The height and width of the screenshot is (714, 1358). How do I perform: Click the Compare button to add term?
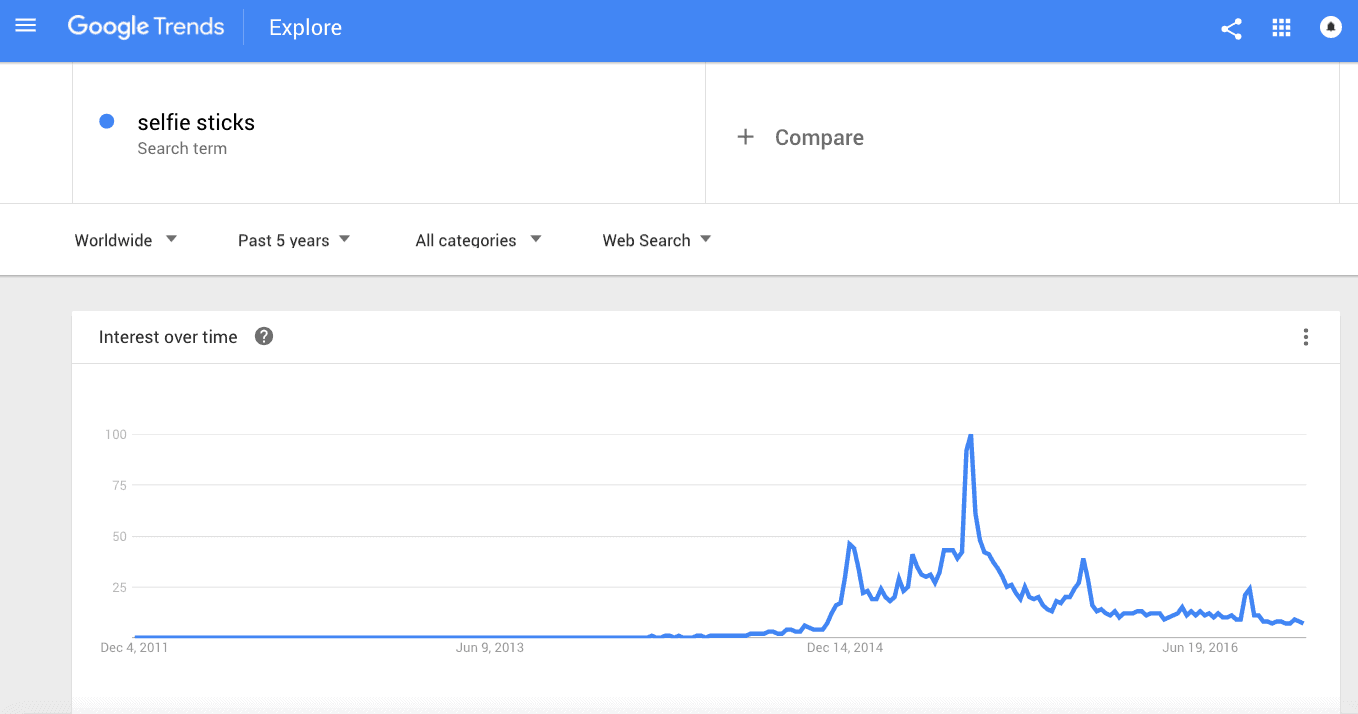pos(818,138)
